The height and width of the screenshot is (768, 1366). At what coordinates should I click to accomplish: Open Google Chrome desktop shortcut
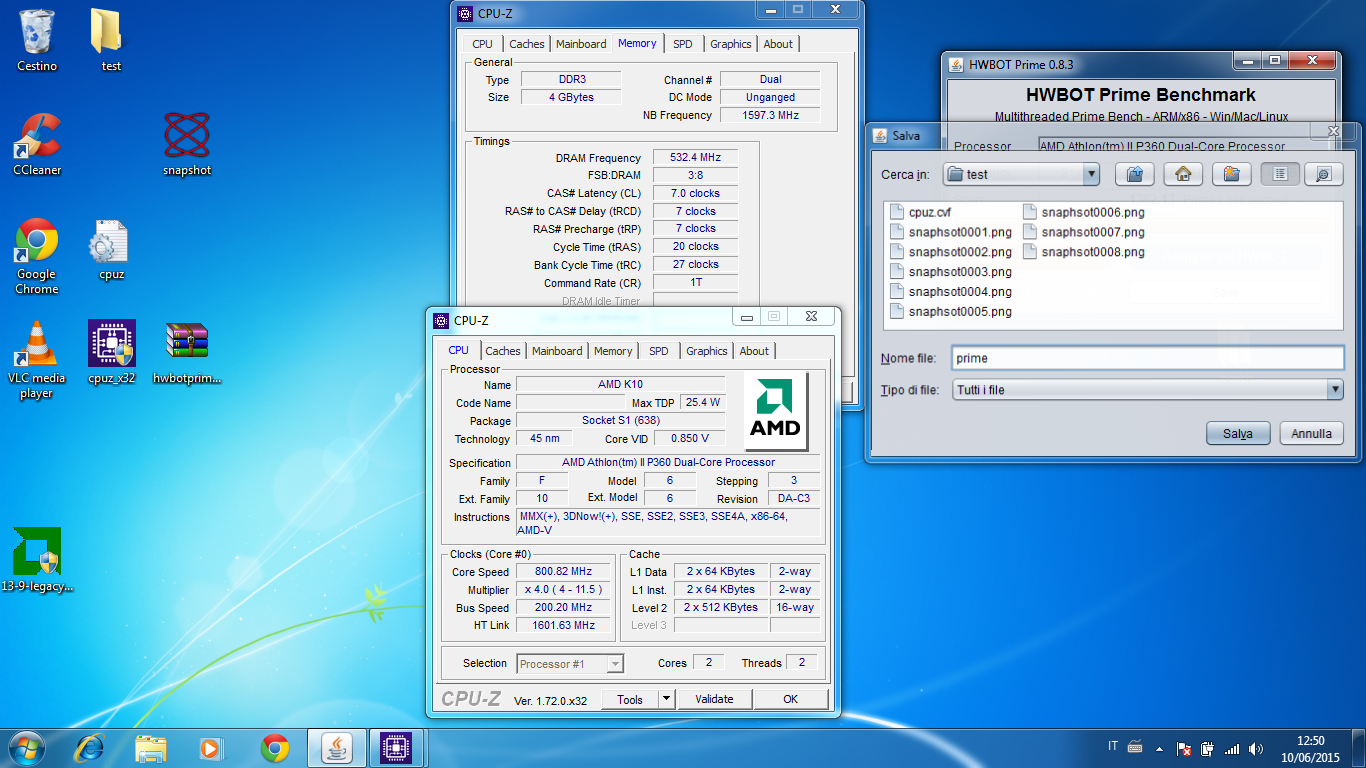coord(37,255)
